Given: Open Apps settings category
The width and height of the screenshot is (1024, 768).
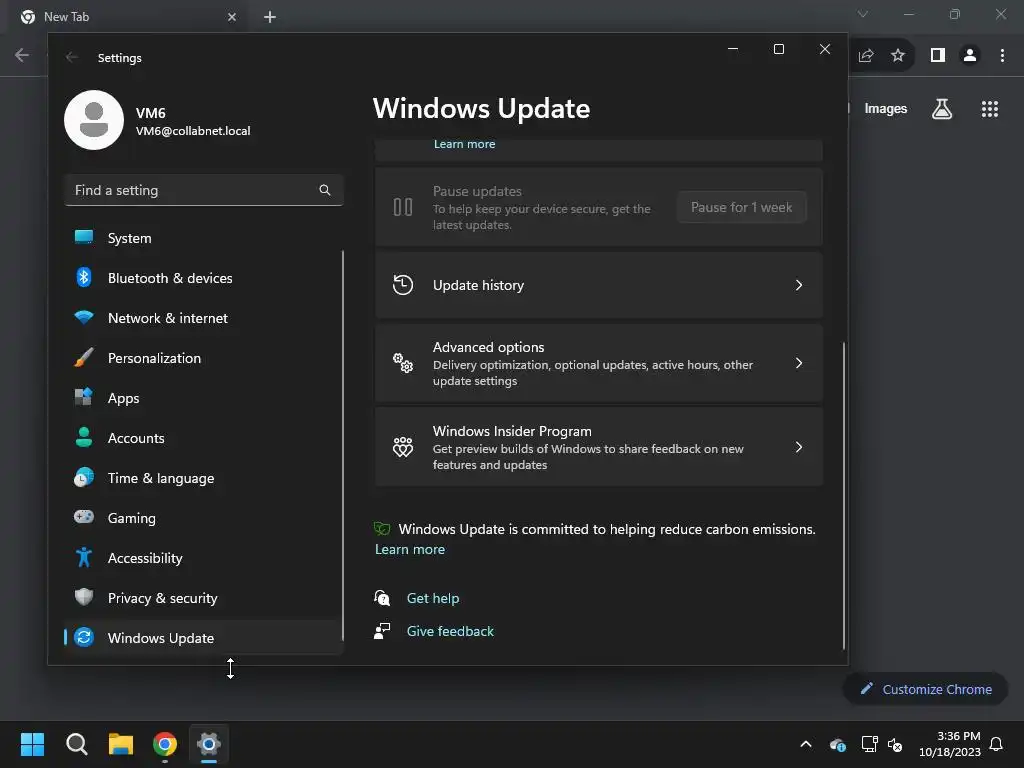Looking at the screenshot, I should [203, 398].
